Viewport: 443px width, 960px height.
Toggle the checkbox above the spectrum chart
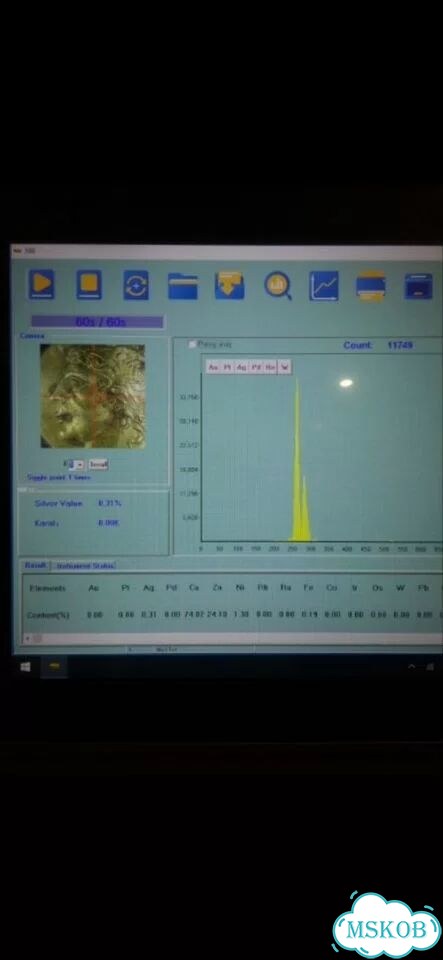[192, 345]
